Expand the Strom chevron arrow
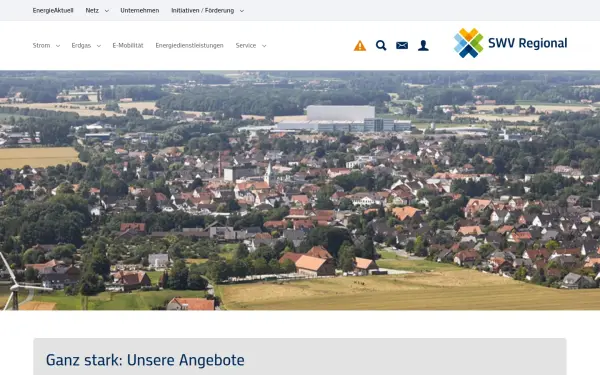The image size is (600, 375). click(58, 46)
